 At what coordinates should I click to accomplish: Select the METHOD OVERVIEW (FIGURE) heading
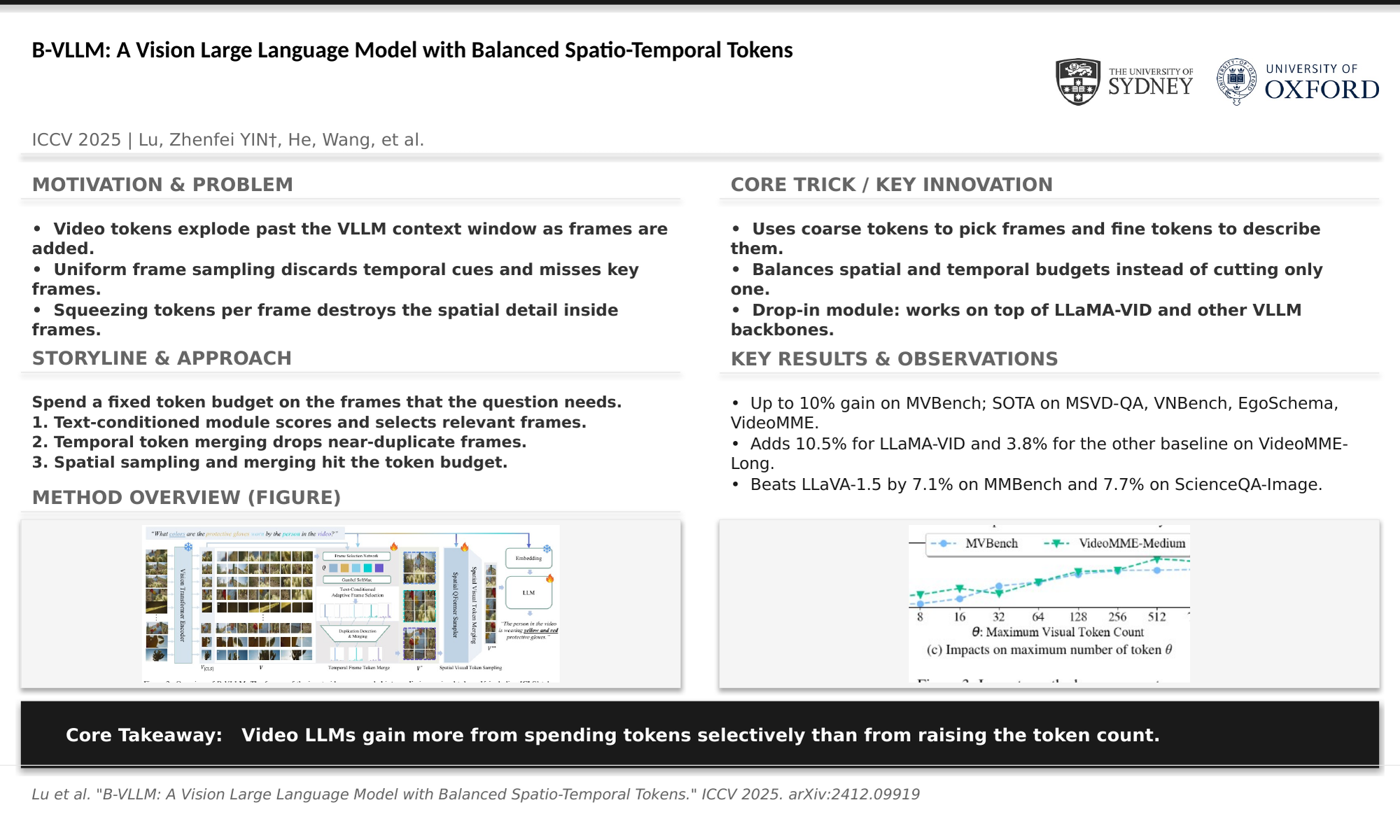186,498
